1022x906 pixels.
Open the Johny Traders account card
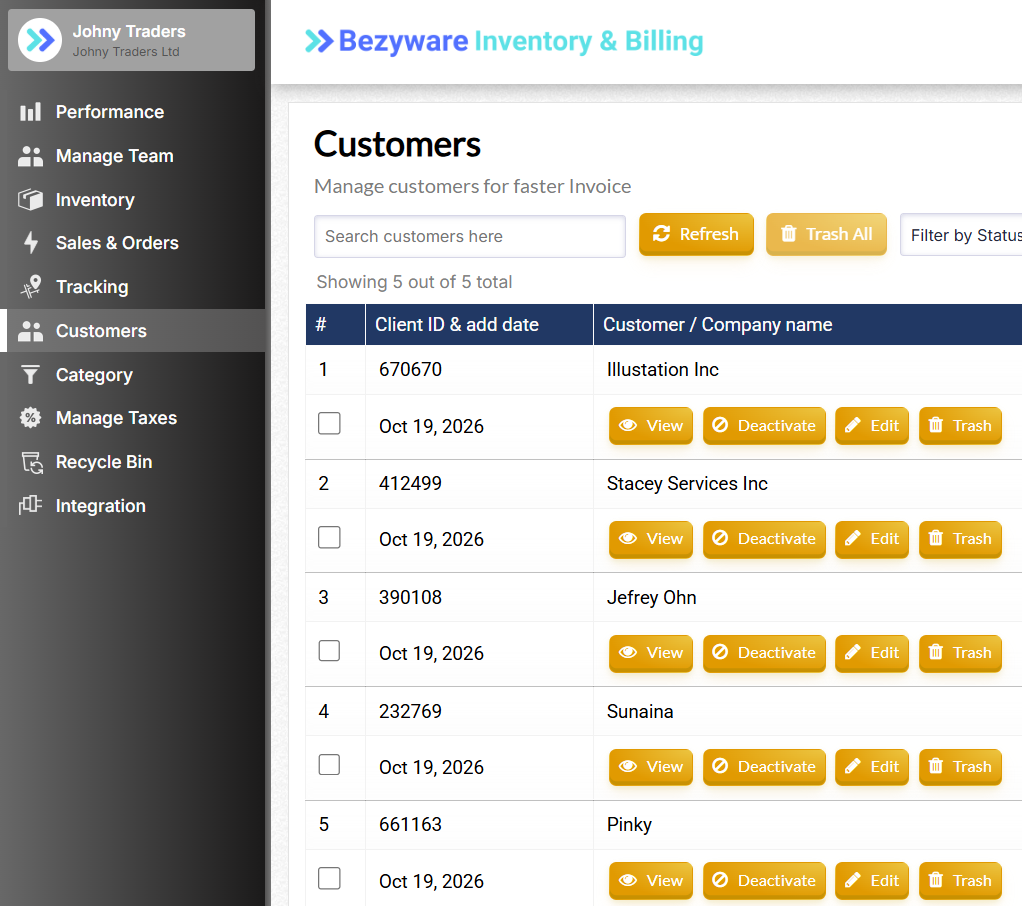[131, 40]
